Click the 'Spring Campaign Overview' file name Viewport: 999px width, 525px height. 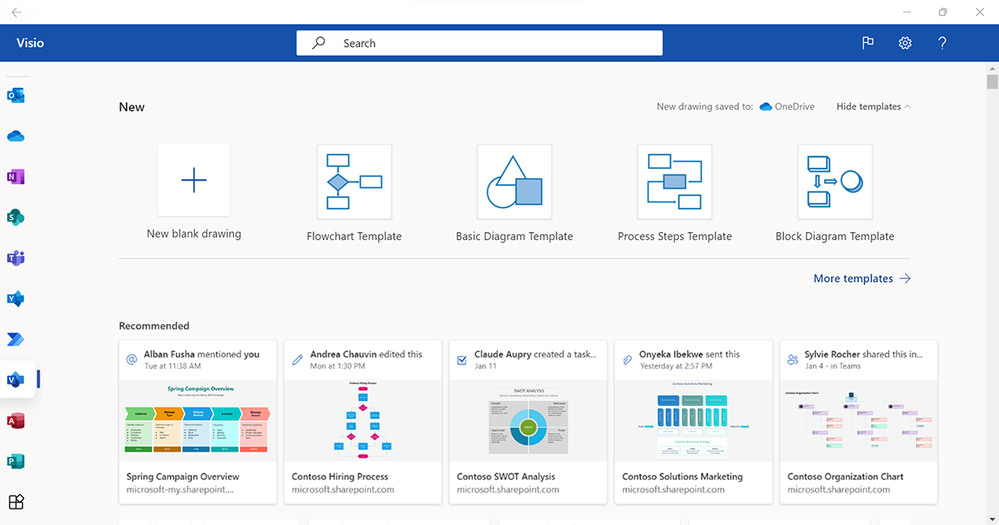[183, 477]
